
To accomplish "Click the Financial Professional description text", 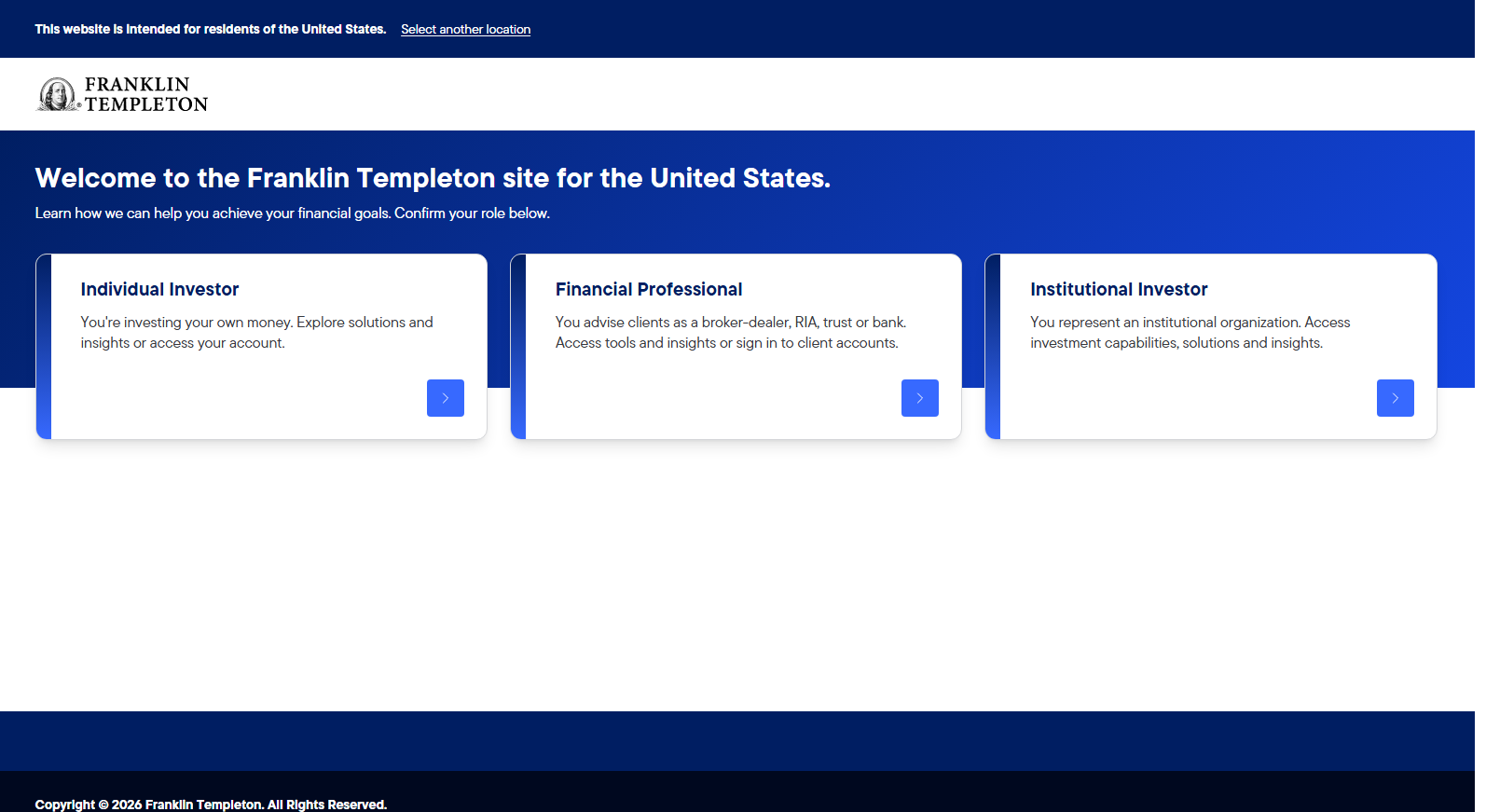I will [x=731, y=333].
